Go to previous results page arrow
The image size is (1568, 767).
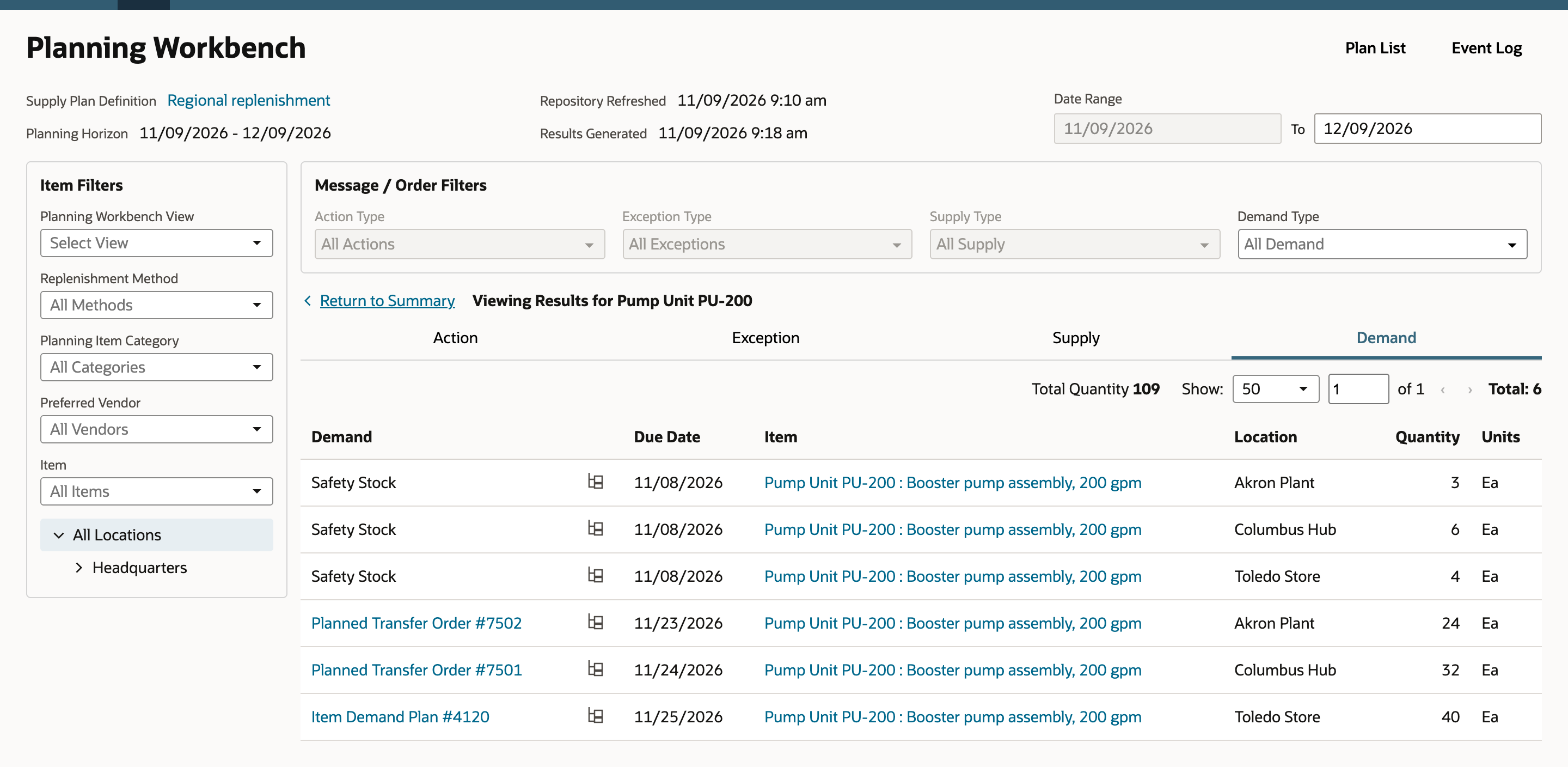click(1443, 389)
